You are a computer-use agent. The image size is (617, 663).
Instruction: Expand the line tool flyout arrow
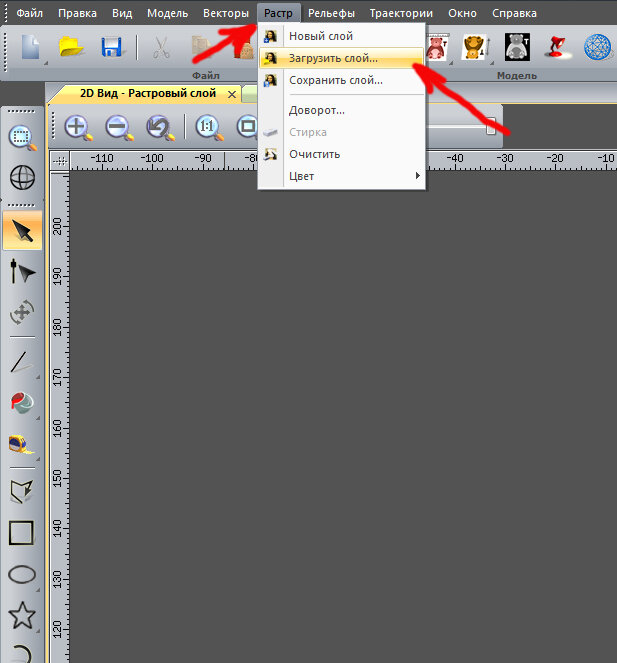coord(38,376)
